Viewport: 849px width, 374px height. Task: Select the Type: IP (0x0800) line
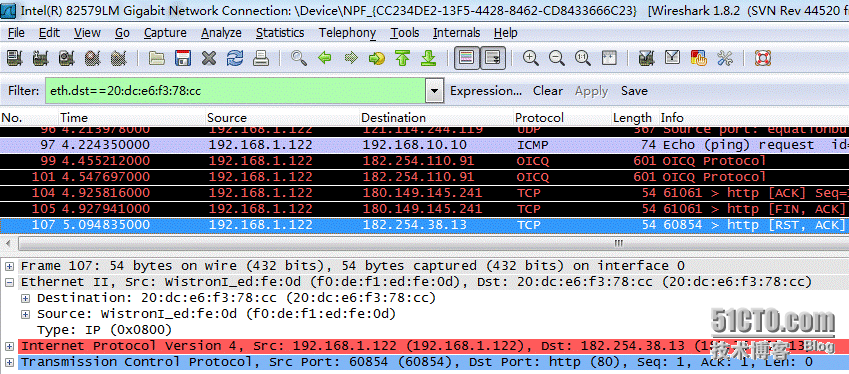[105, 330]
